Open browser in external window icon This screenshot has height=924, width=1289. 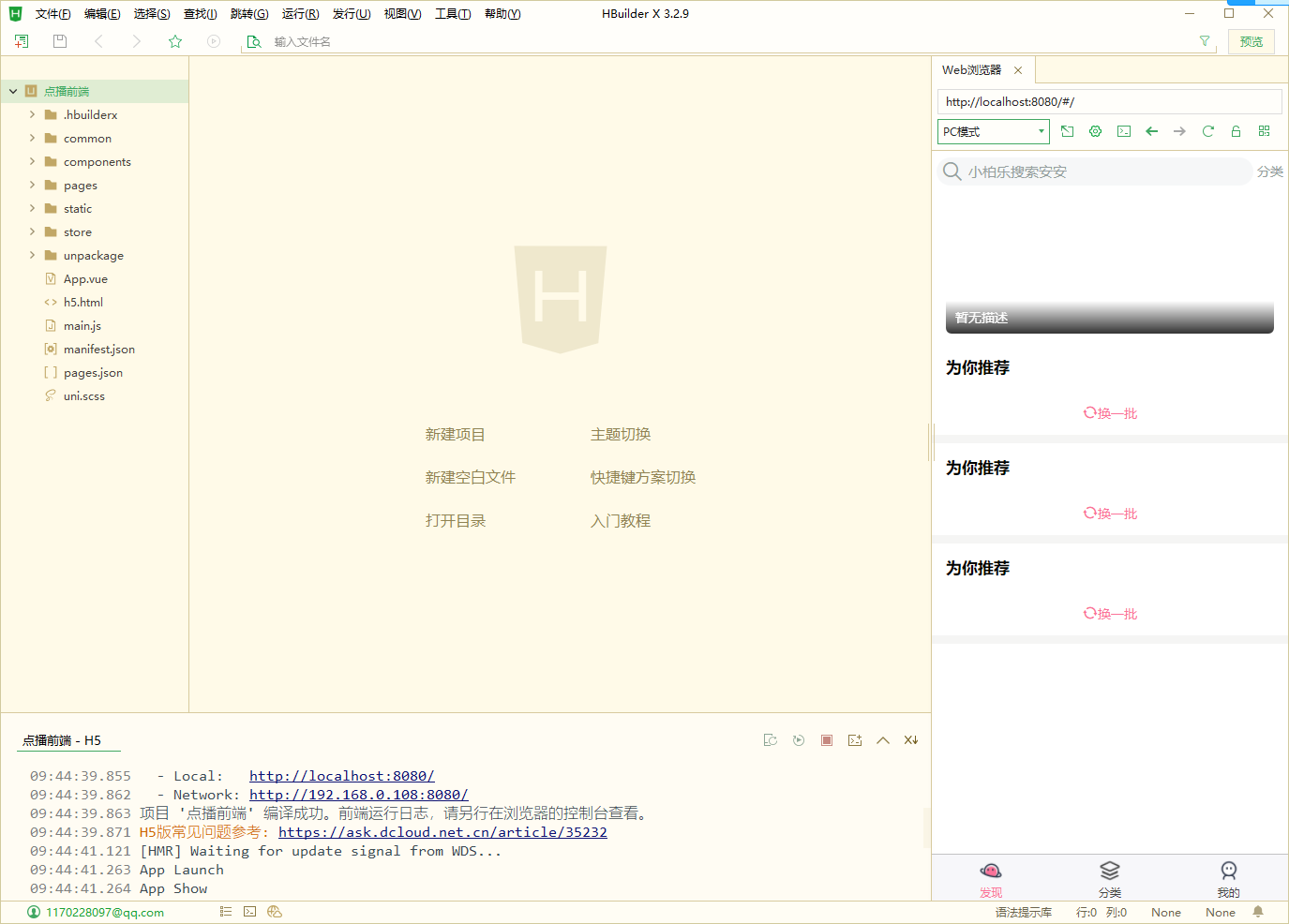click(x=1067, y=131)
